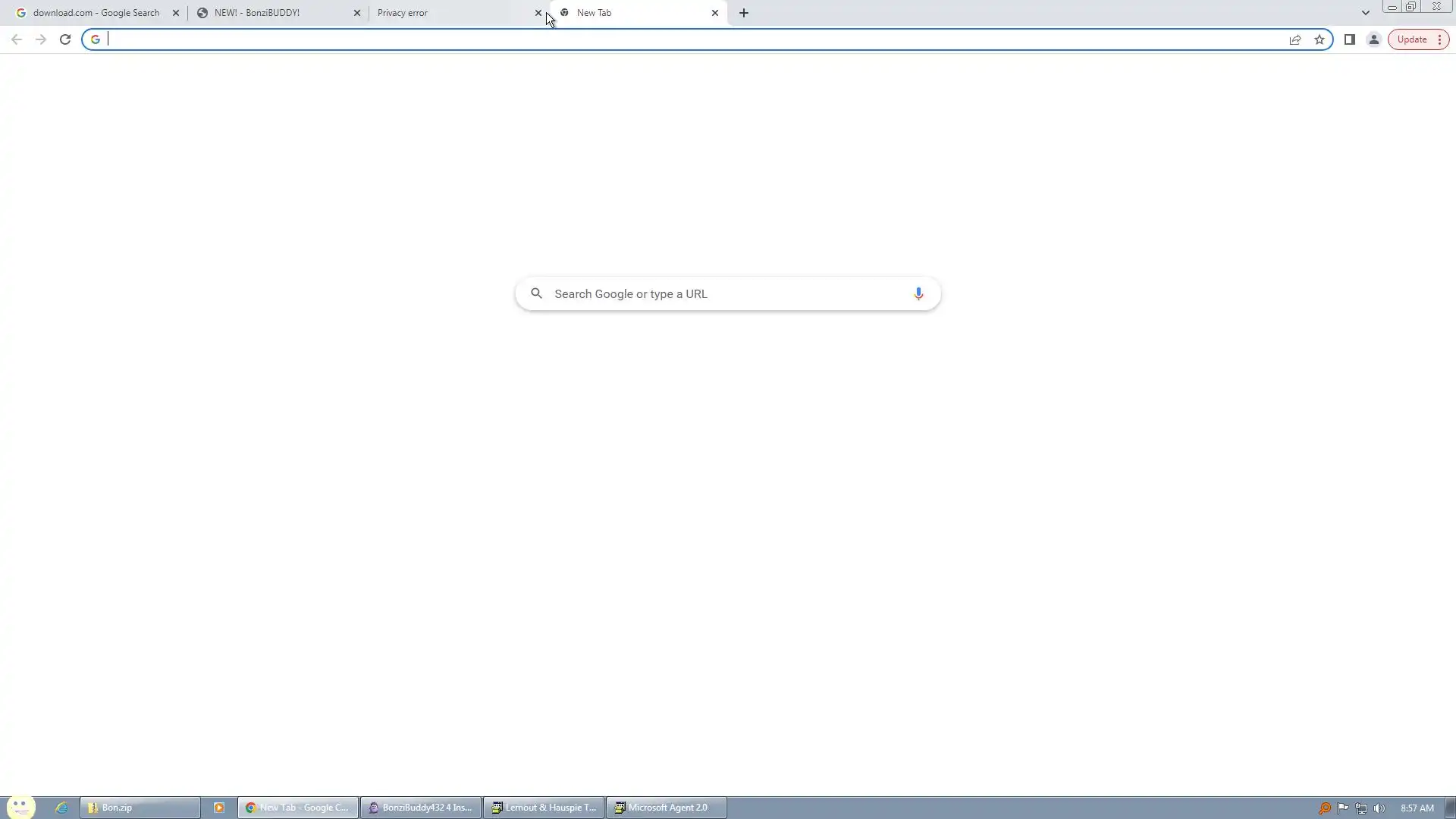Click the share this page icon
Viewport: 1456px width, 819px height.
(x=1295, y=39)
